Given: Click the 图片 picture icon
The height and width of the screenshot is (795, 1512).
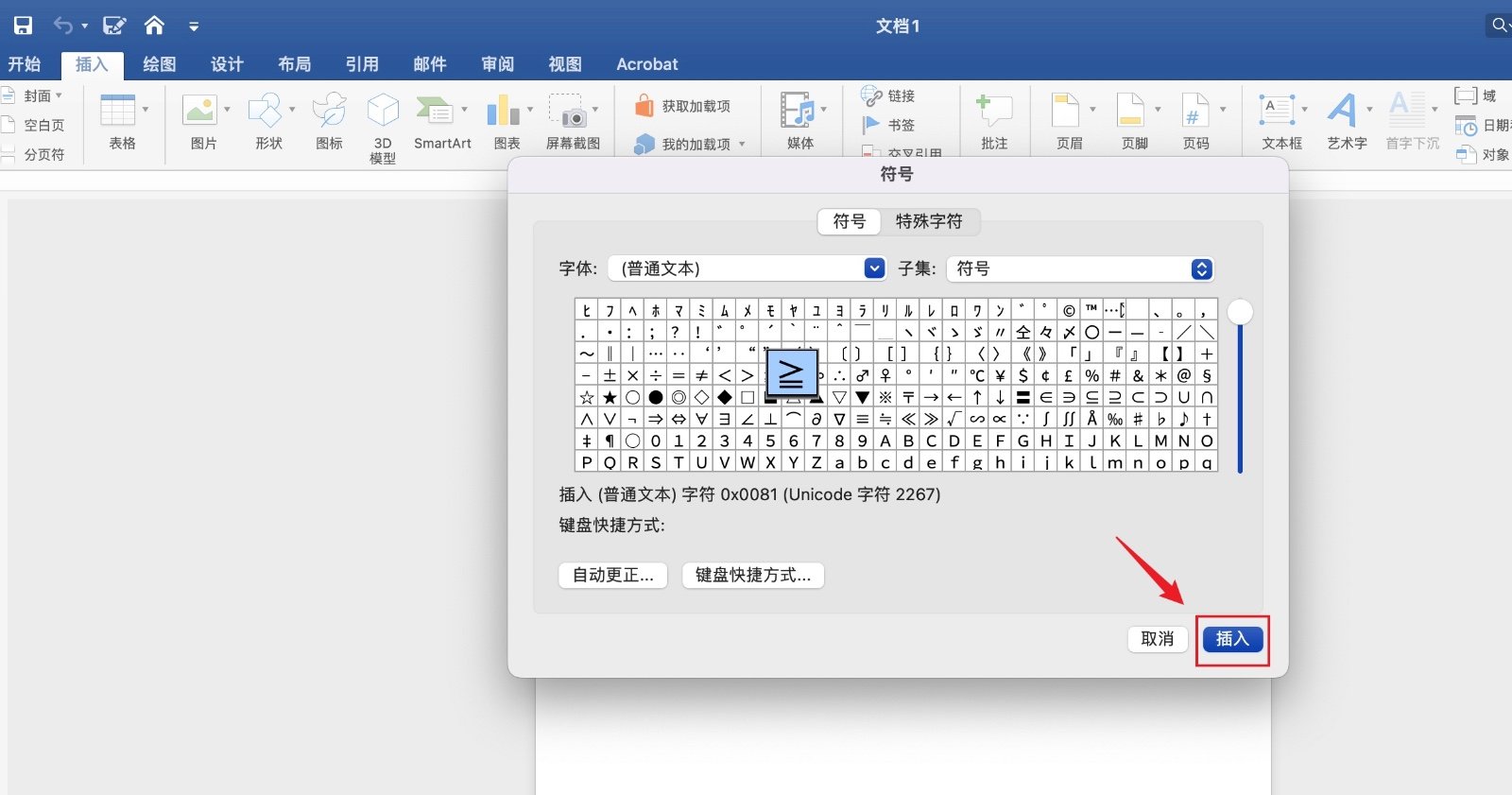Looking at the screenshot, I should point(200,110).
